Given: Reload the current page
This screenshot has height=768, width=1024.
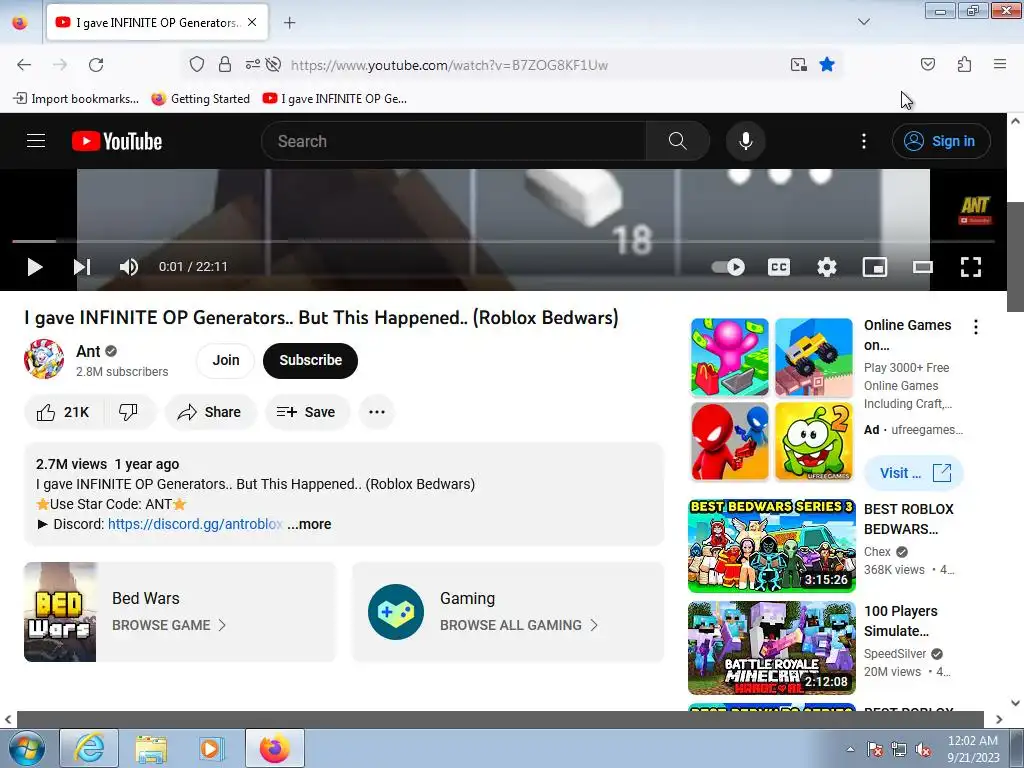Looking at the screenshot, I should tap(96, 65).
